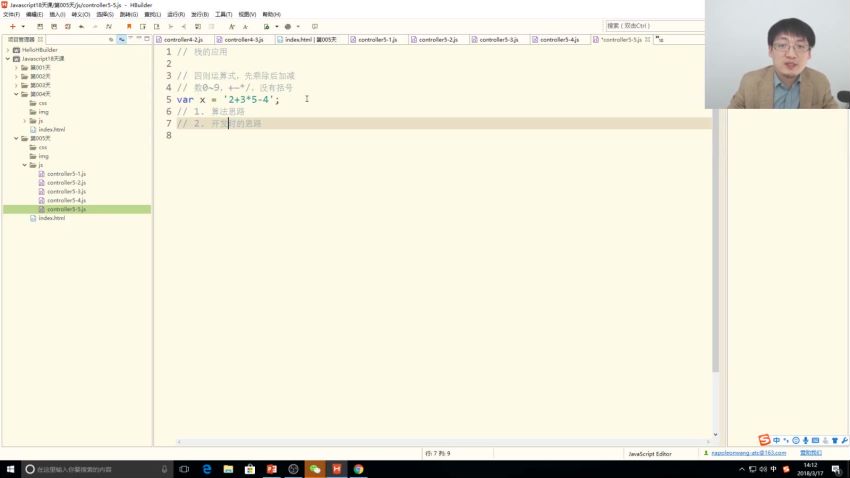Viewport: 850px width, 478px height.
Task: Open controller5-3.js in the project tree
Action: [x=66, y=191]
